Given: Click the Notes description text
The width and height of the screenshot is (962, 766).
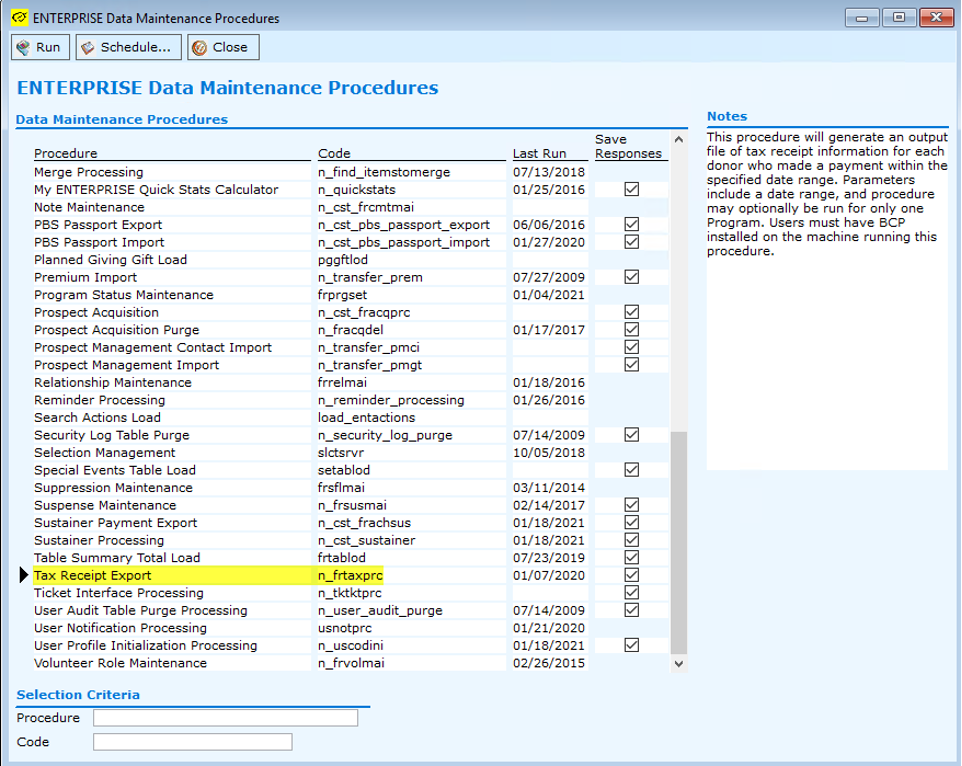Looking at the screenshot, I should [826, 194].
